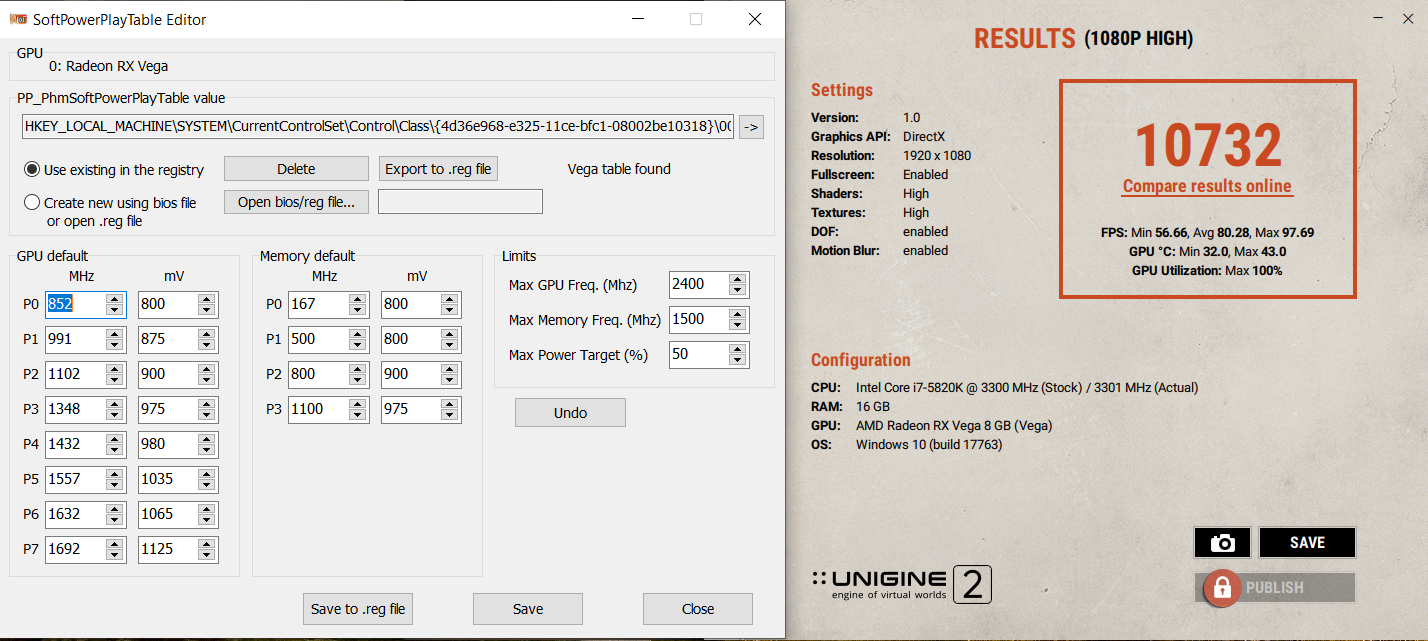Screen dimensions: 1428x641
Task: Close the Unigine results window
Action: coord(1409,17)
